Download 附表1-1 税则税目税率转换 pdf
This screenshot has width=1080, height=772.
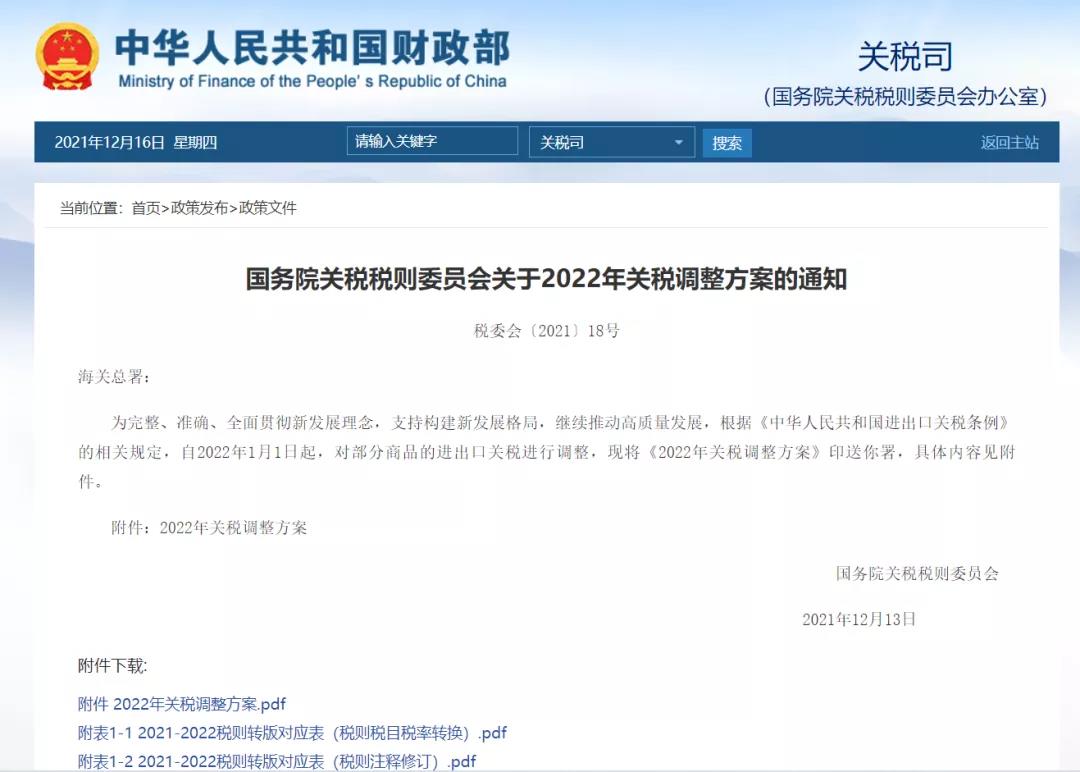(x=292, y=733)
